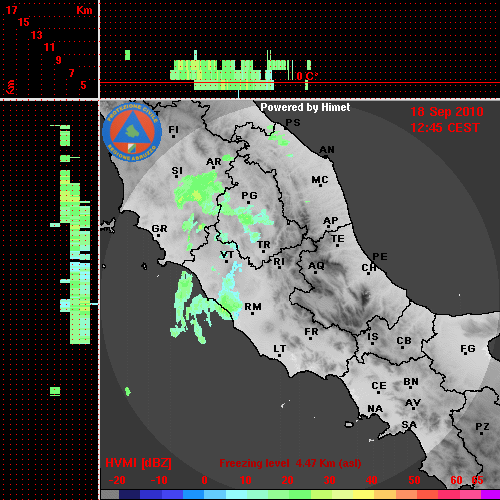Click the FI city marker
Viewport: 500px width, 500px height.
pos(173,136)
